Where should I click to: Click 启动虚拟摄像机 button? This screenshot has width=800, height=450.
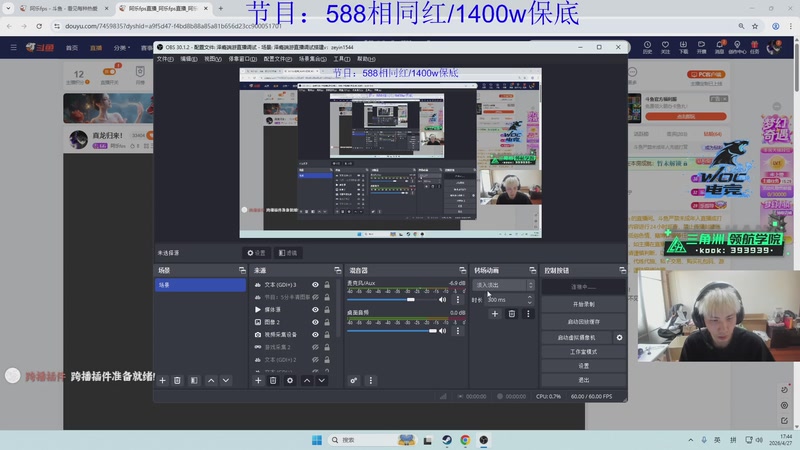click(x=577, y=337)
